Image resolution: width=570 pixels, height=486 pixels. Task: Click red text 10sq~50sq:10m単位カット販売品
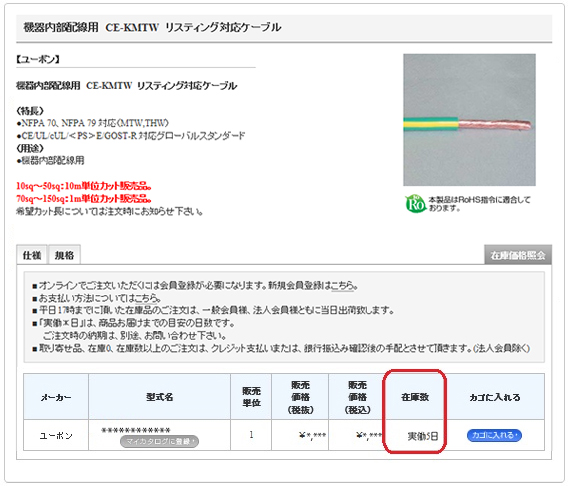click(84, 186)
